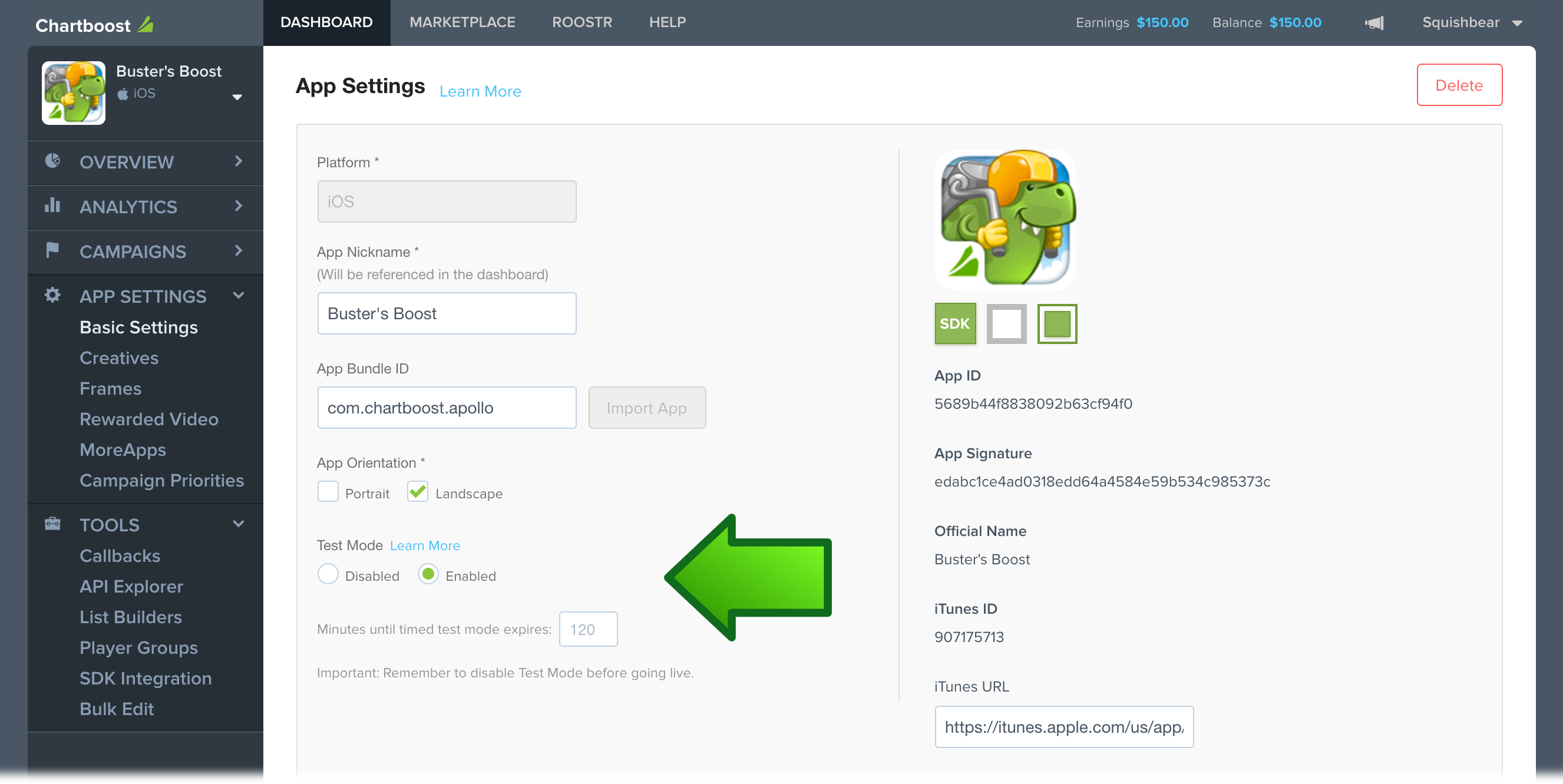Click the Buster's Boost sidebar app icon
The image size is (1563, 784).
pos(74,93)
